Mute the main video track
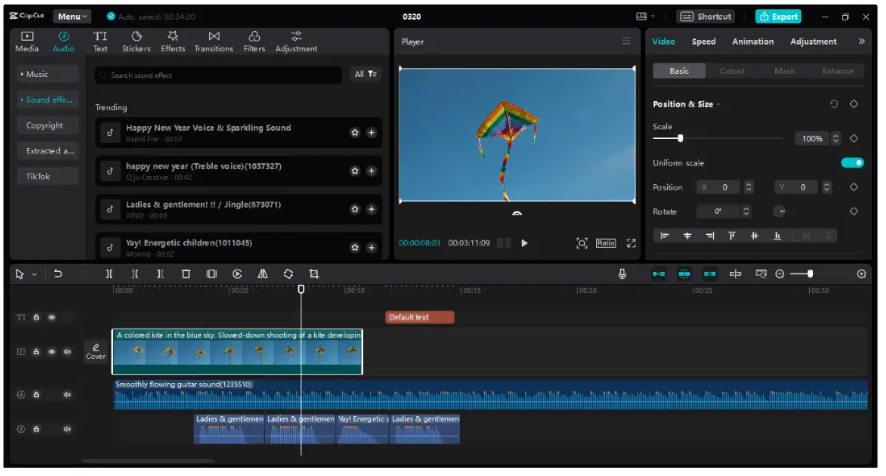This screenshot has height=476, width=886. 67,352
